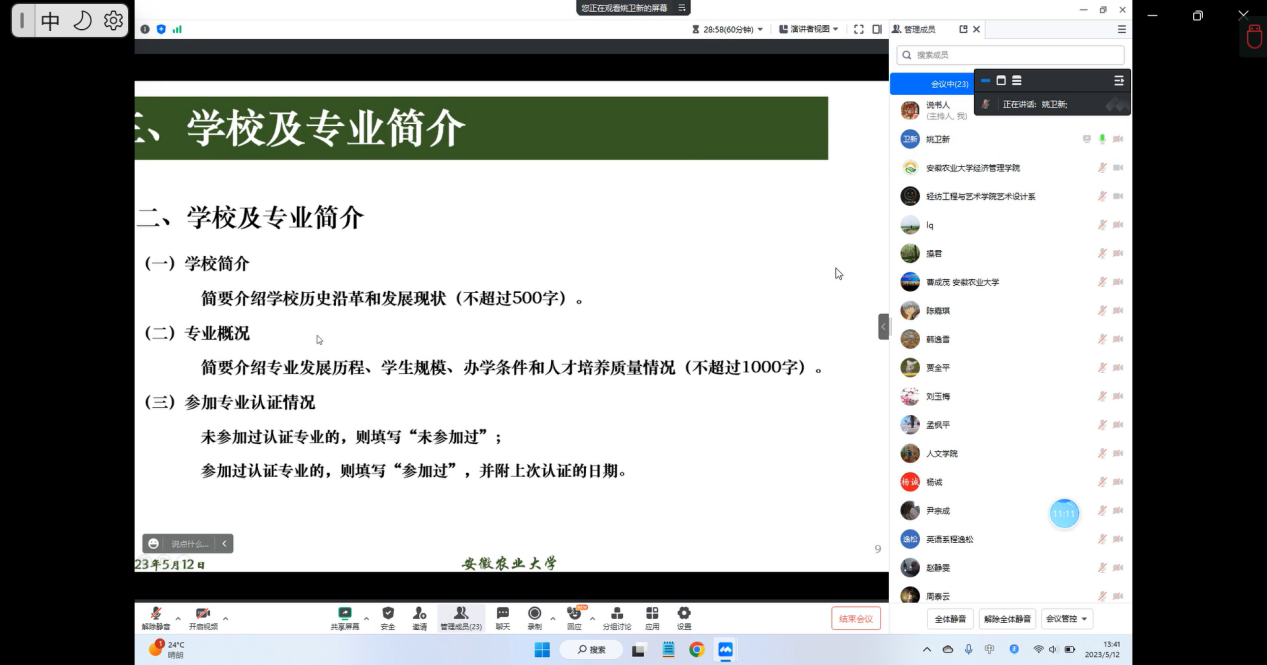Open 设置 settings gear in toolbar
The width and height of the screenshot is (1267, 665).
(684, 617)
